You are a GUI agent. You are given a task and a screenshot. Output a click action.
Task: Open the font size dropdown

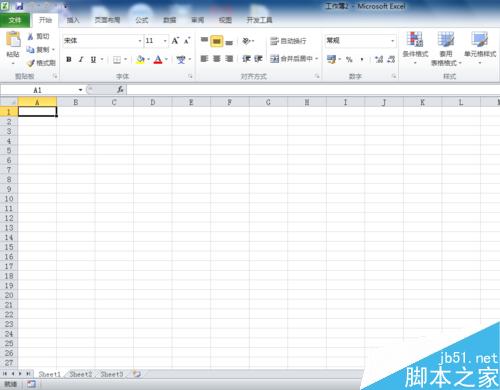point(165,41)
